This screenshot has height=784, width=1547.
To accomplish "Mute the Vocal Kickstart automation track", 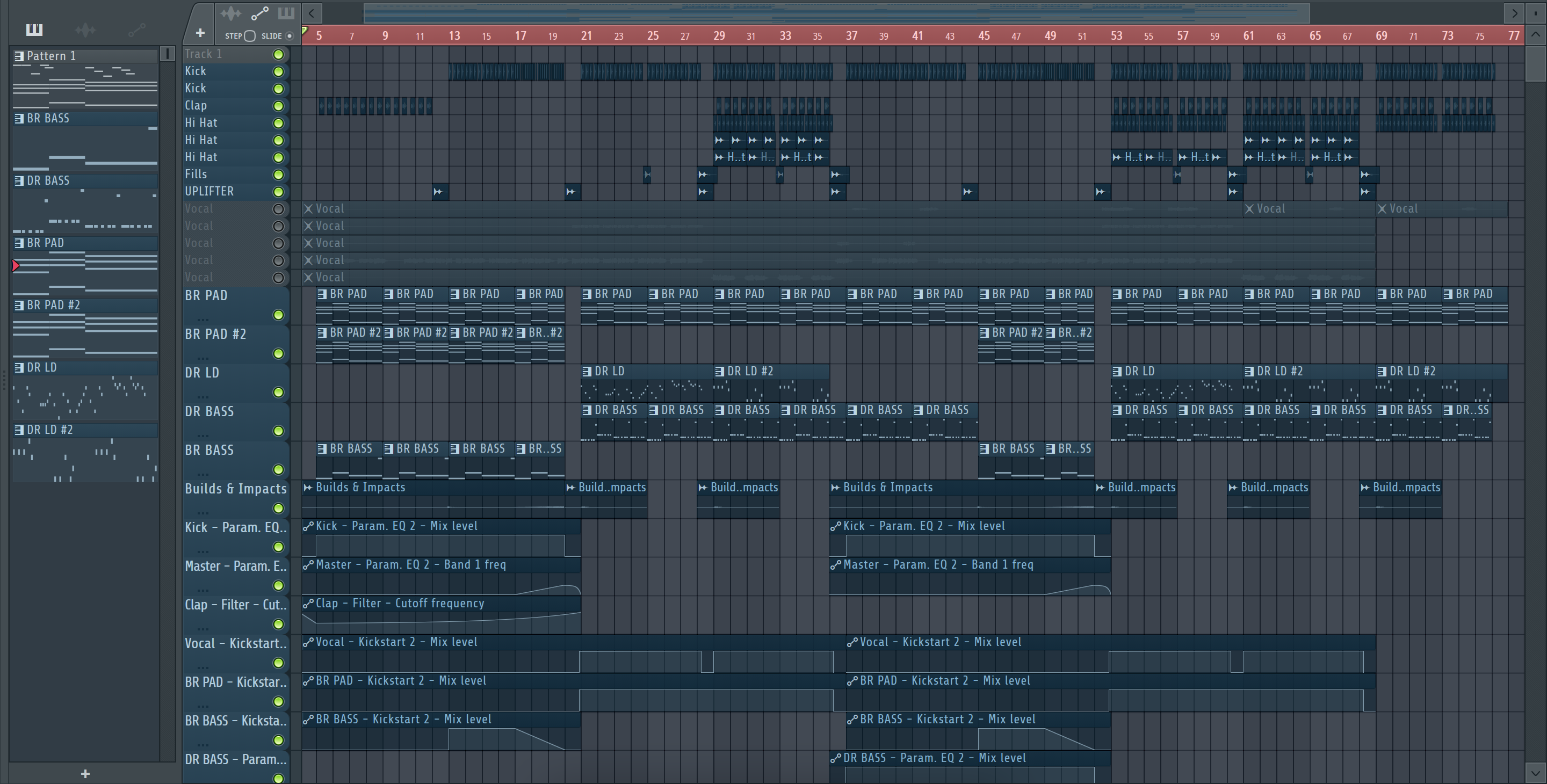I will 278,663.
